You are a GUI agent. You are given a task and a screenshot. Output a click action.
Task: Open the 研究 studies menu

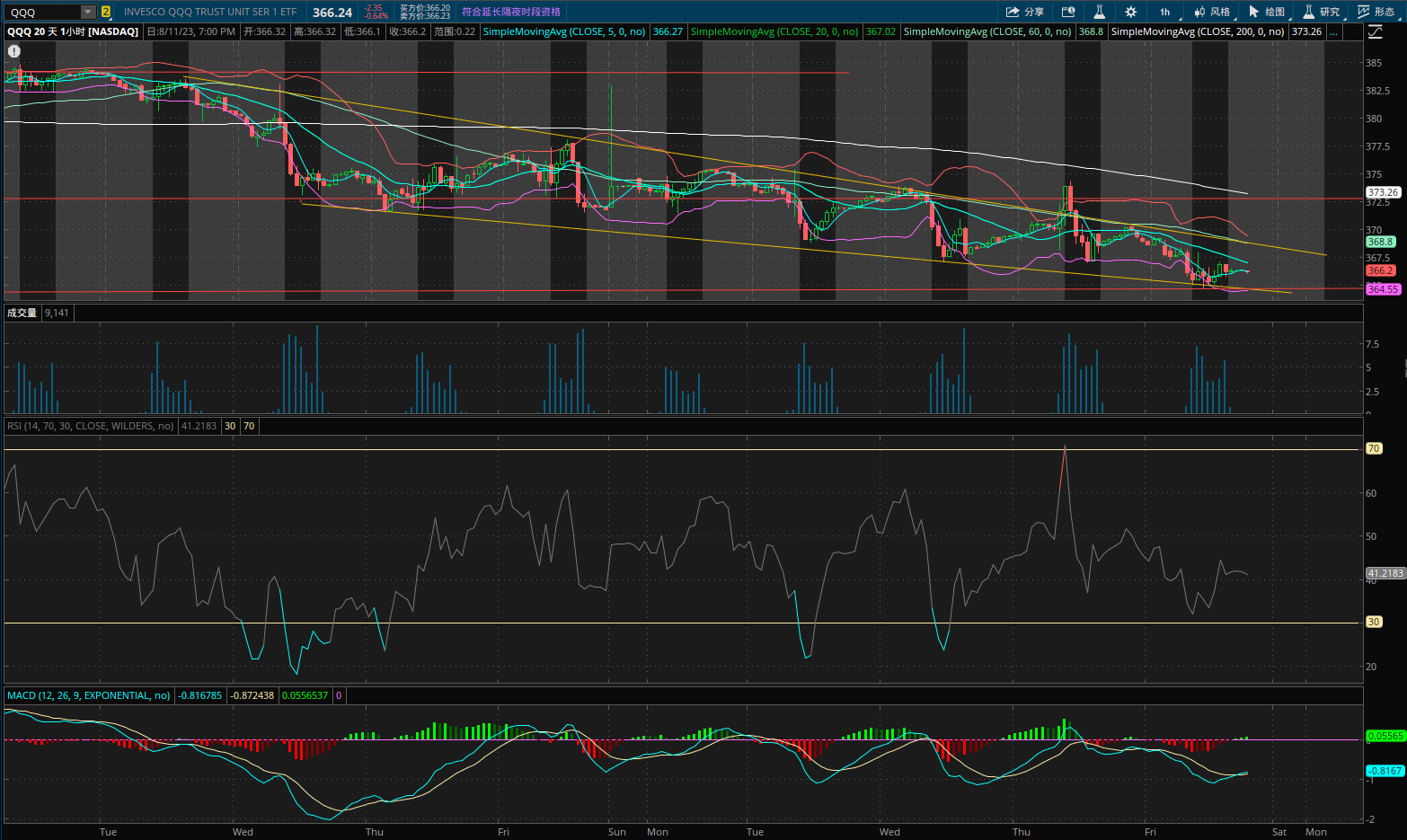point(1323,12)
